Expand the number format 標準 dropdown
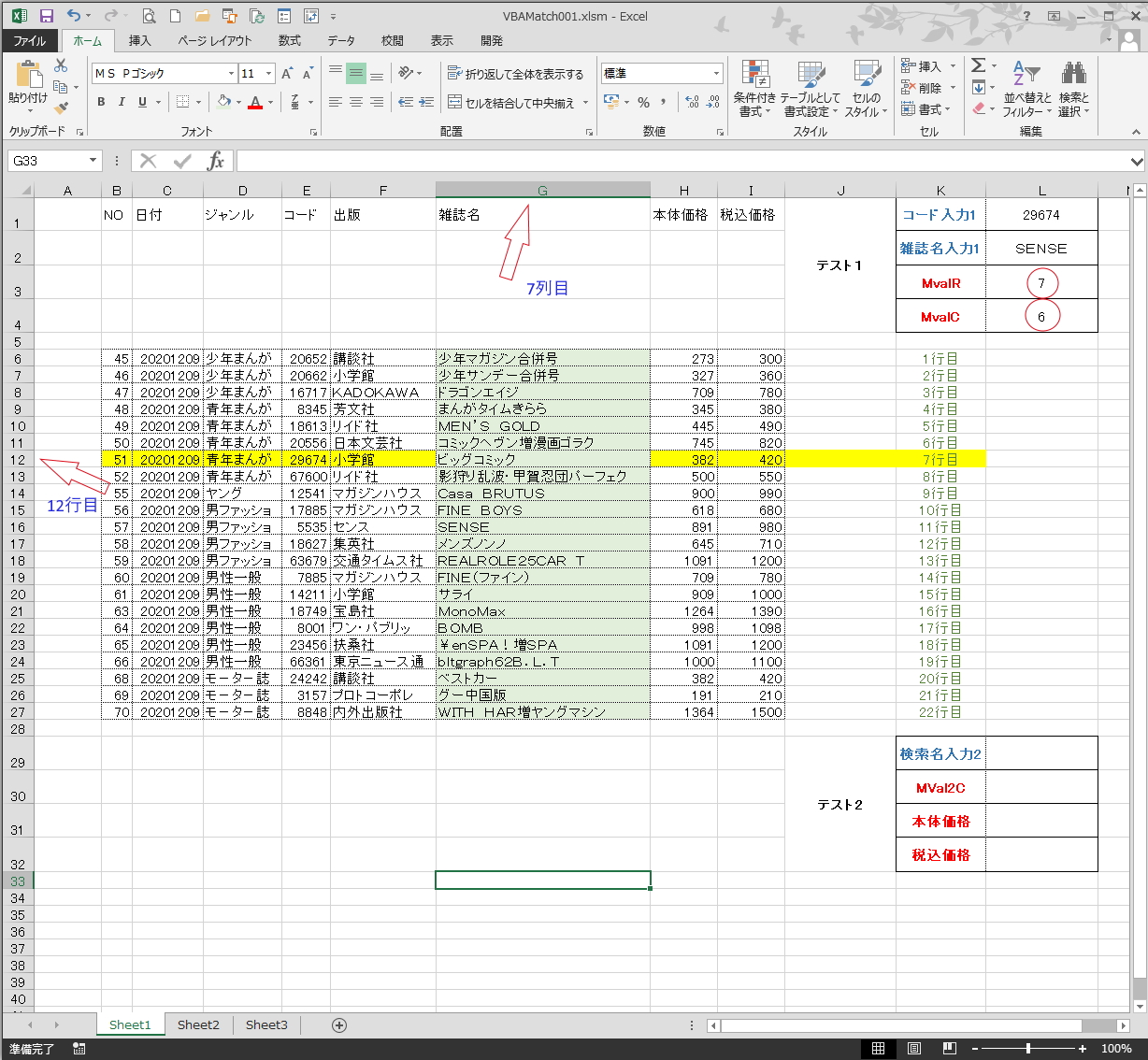 pos(717,73)
